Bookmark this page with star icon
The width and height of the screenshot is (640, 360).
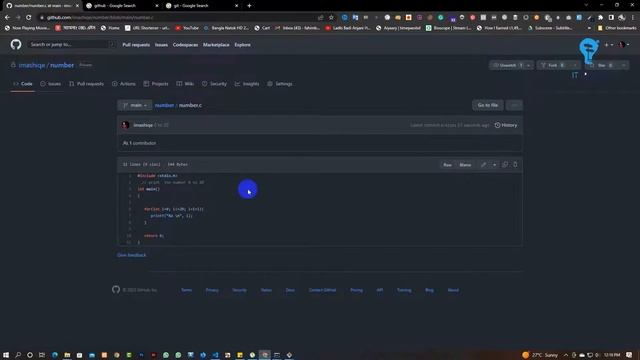(331, 18)
